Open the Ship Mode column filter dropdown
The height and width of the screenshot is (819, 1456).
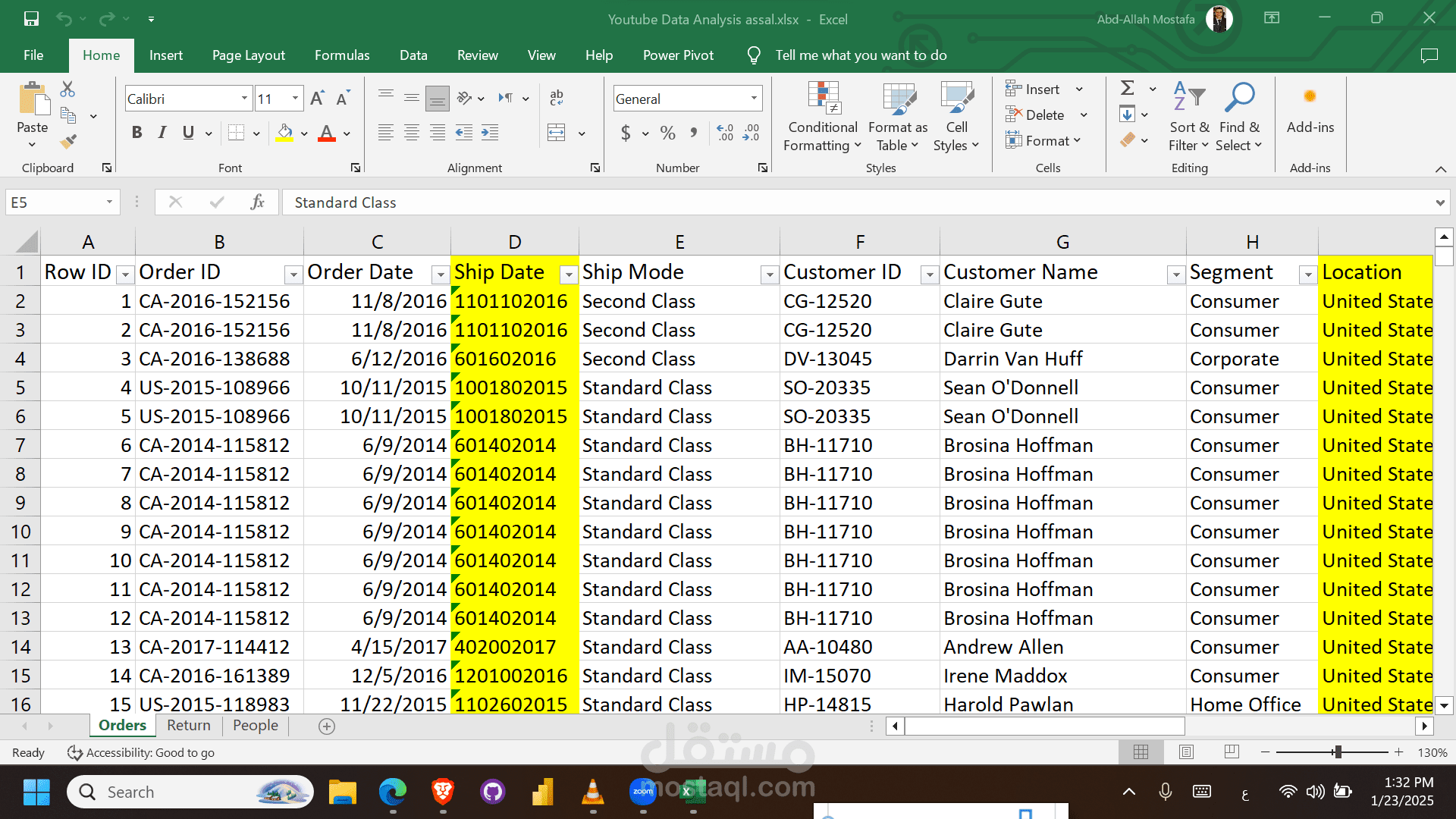[x=769, y=275]
